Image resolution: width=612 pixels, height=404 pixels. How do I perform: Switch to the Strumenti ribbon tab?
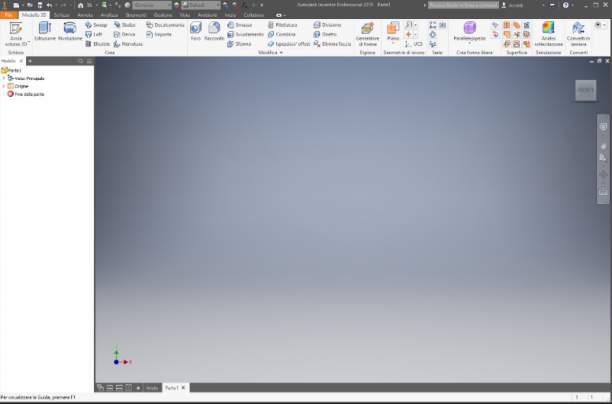point(135,15)
